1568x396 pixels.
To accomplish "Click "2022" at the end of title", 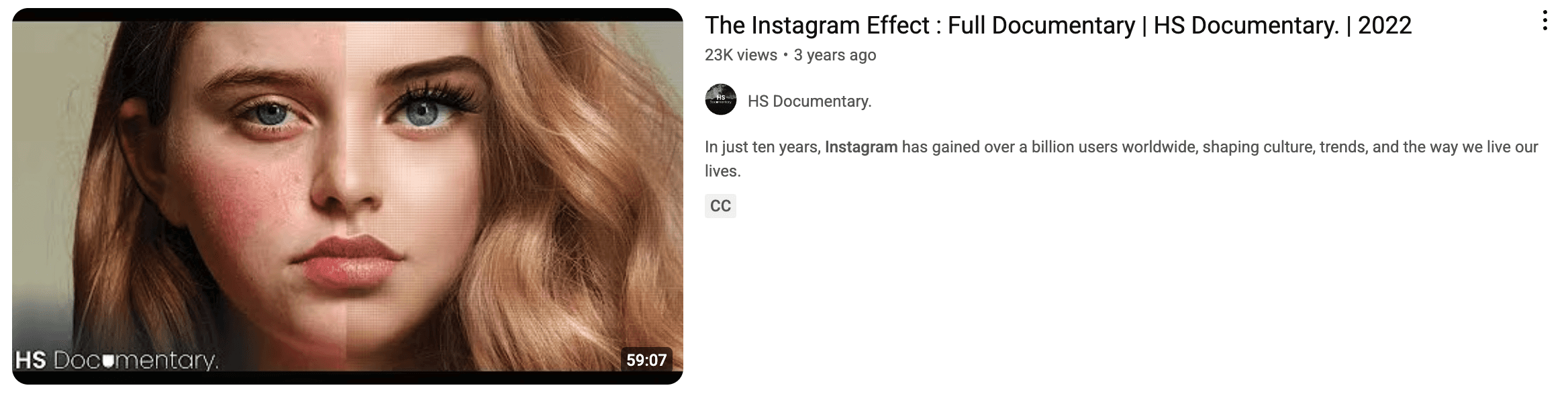I will [x=1384, y=26].
